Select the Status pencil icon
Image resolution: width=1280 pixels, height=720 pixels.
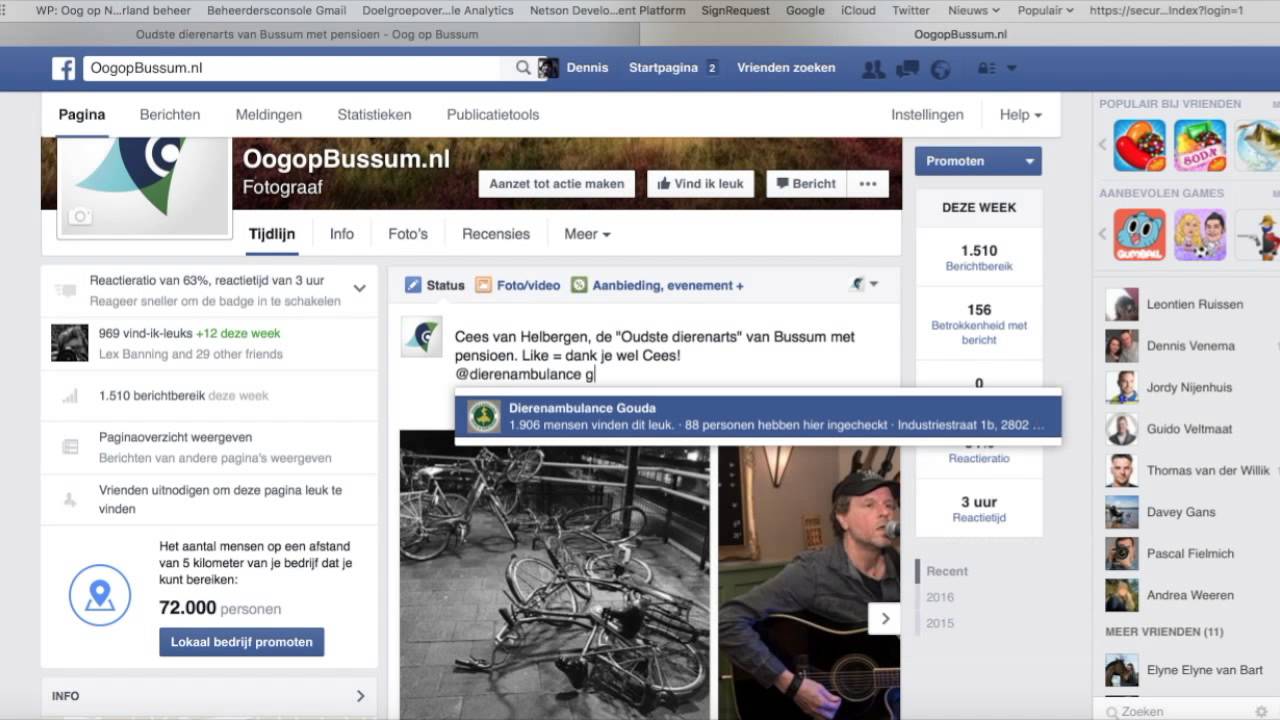[413, 285]
